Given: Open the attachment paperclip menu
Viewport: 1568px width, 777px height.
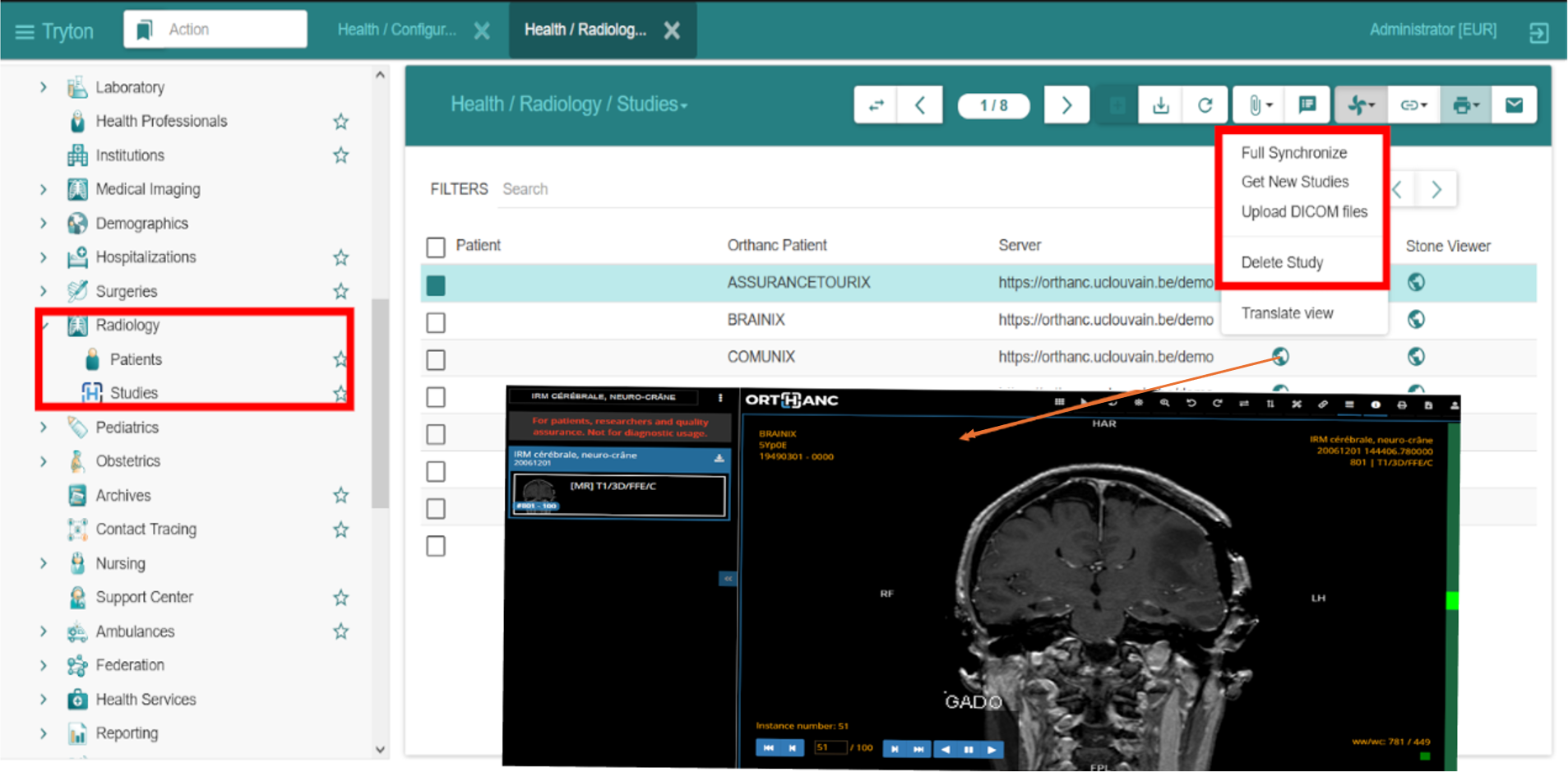Looking at the screenshot, I should click(1258, 105).
